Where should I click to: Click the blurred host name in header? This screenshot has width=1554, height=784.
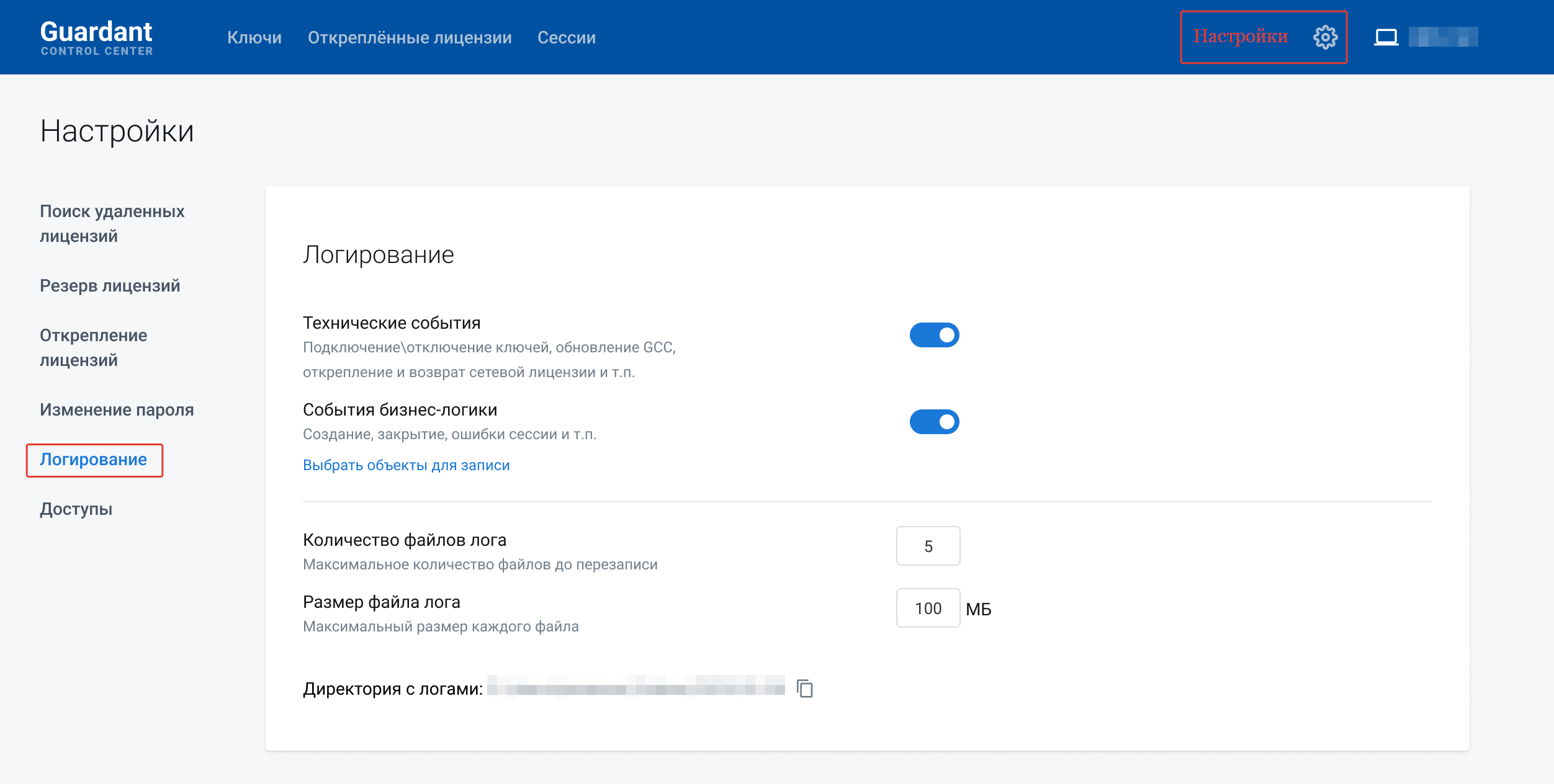tap(1443, 37)
